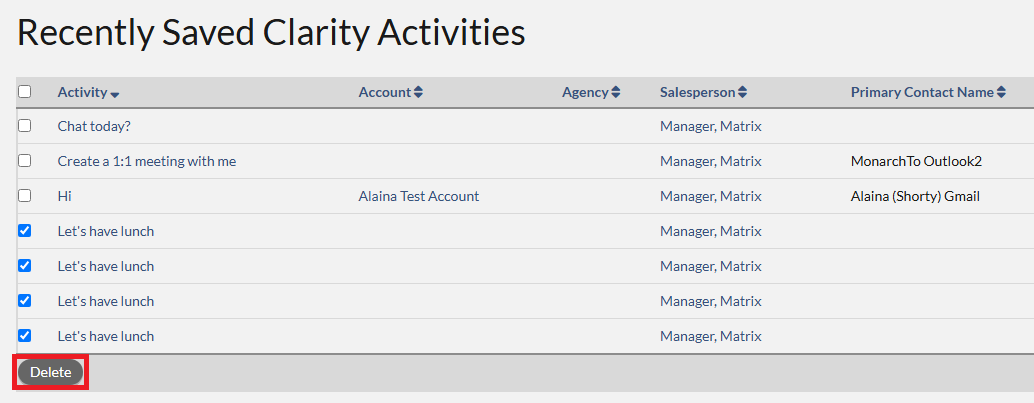Click the Salesperson column sort icon
The width and height of the screenshot is (1034, 403).
tap(743, 92)
